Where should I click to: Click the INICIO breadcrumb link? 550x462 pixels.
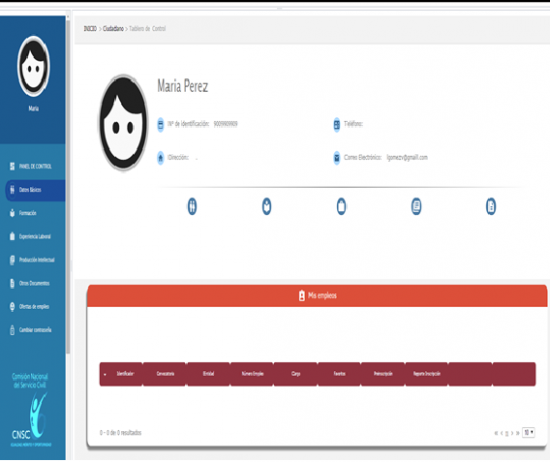click(90, 29)
